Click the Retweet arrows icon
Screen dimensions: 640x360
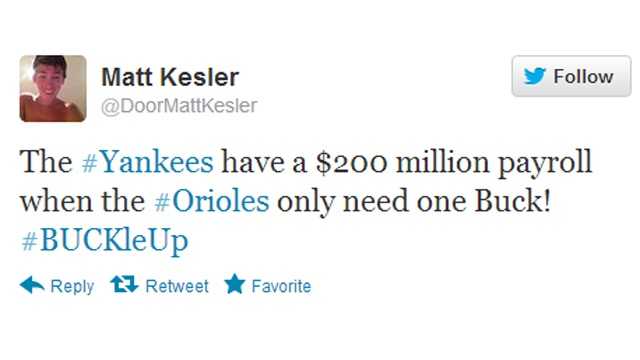(124, 284)
